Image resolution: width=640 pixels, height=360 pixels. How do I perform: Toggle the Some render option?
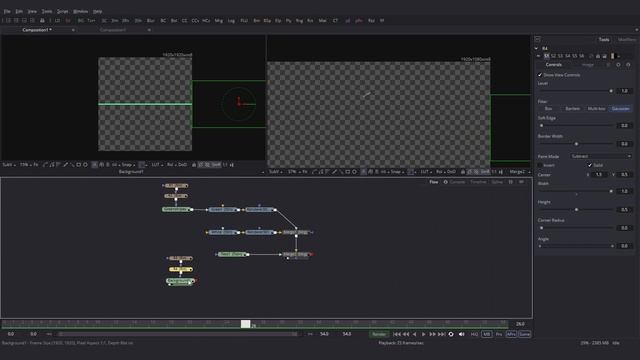click(524, 334)
